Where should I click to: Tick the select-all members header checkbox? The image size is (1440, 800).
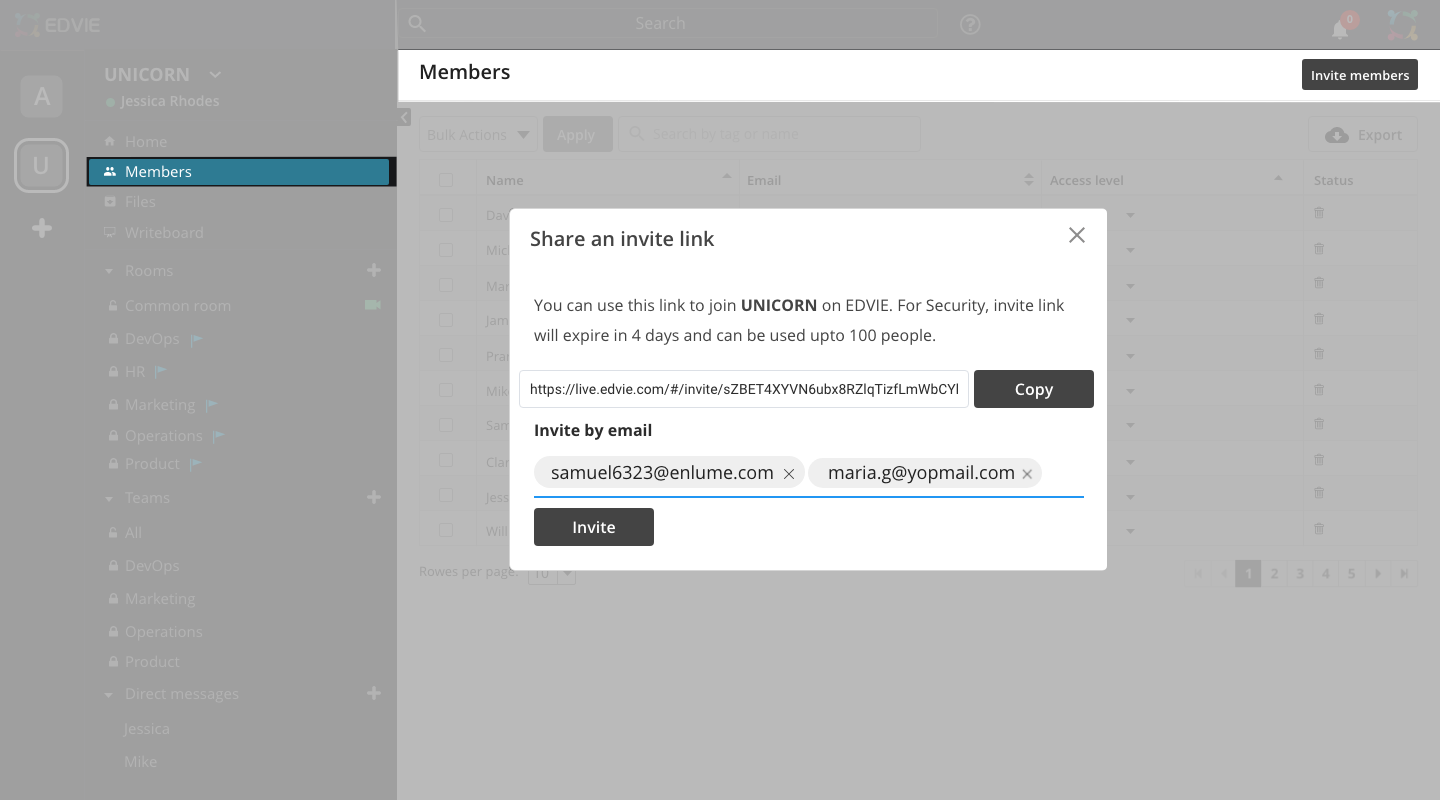pos(446,180)
